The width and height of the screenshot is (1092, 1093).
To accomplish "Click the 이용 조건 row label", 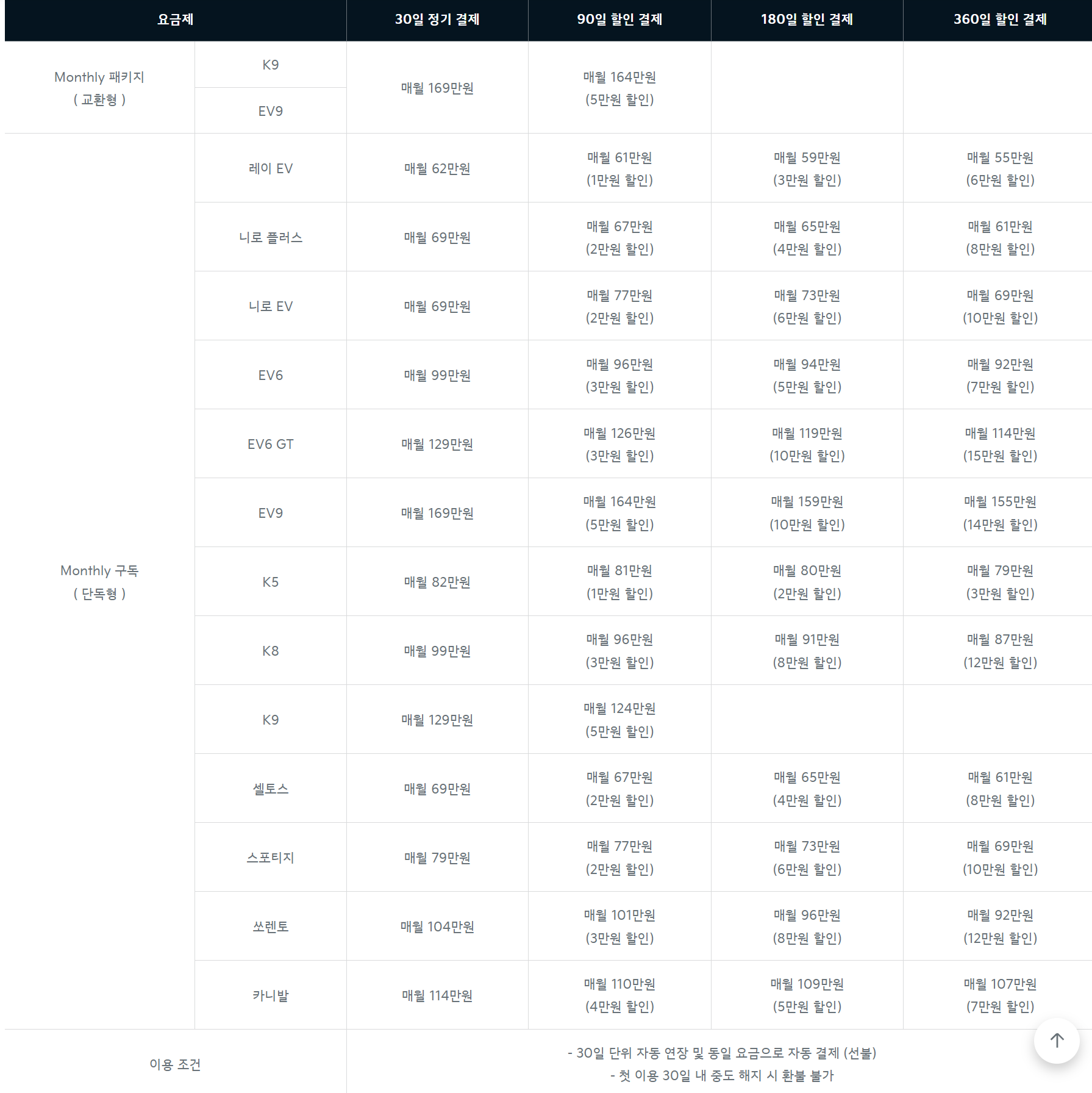I will 176,1064.
